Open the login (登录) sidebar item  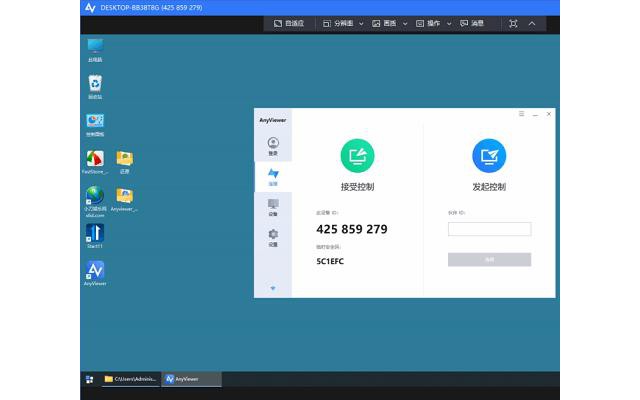pos(273,146)
